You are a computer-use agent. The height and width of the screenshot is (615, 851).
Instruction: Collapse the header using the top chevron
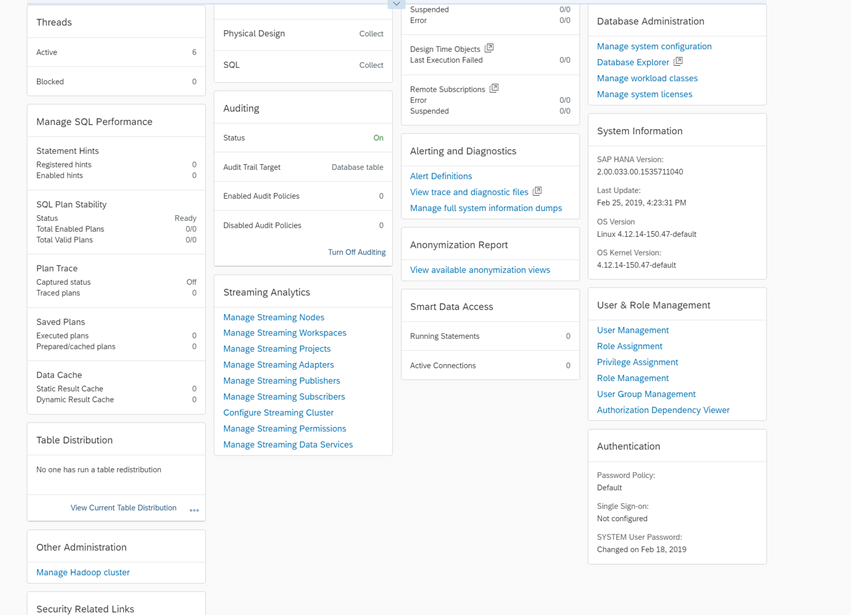pos(397,4)
